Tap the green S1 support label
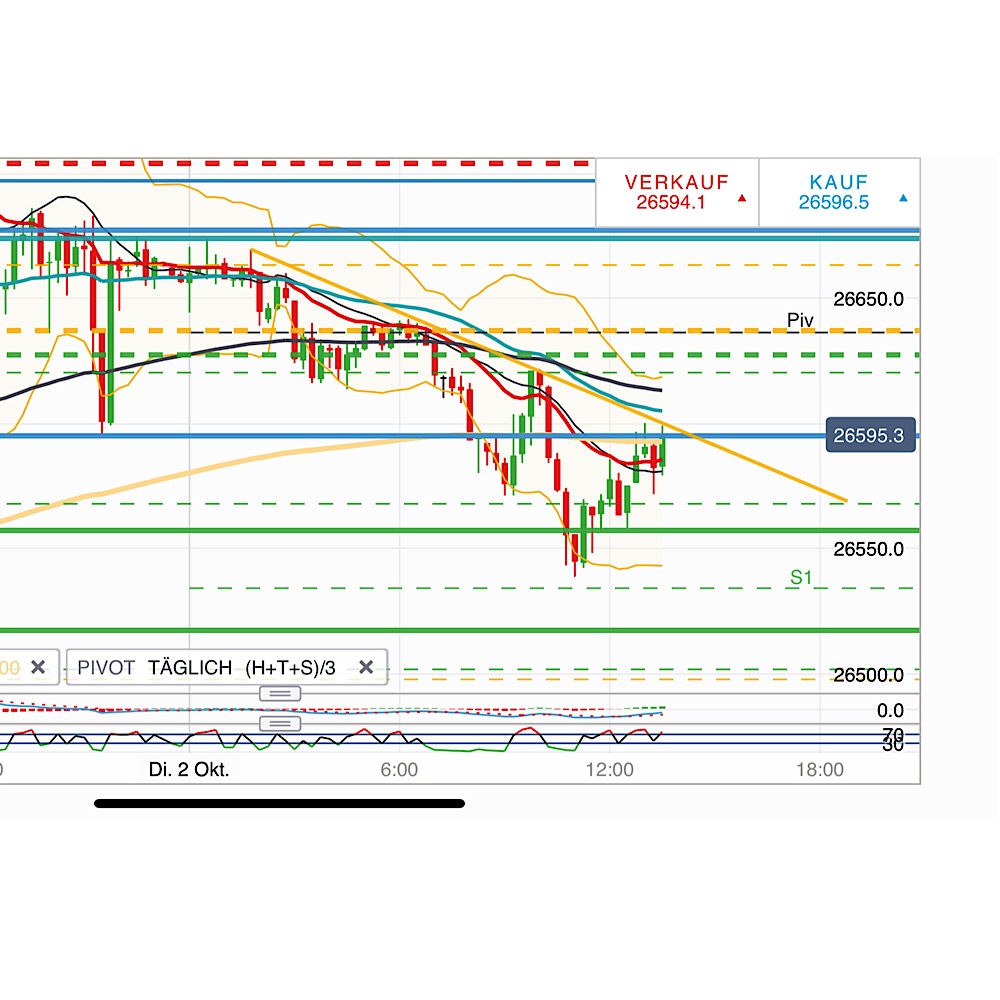1000x1000 pixels. (799, 578)
